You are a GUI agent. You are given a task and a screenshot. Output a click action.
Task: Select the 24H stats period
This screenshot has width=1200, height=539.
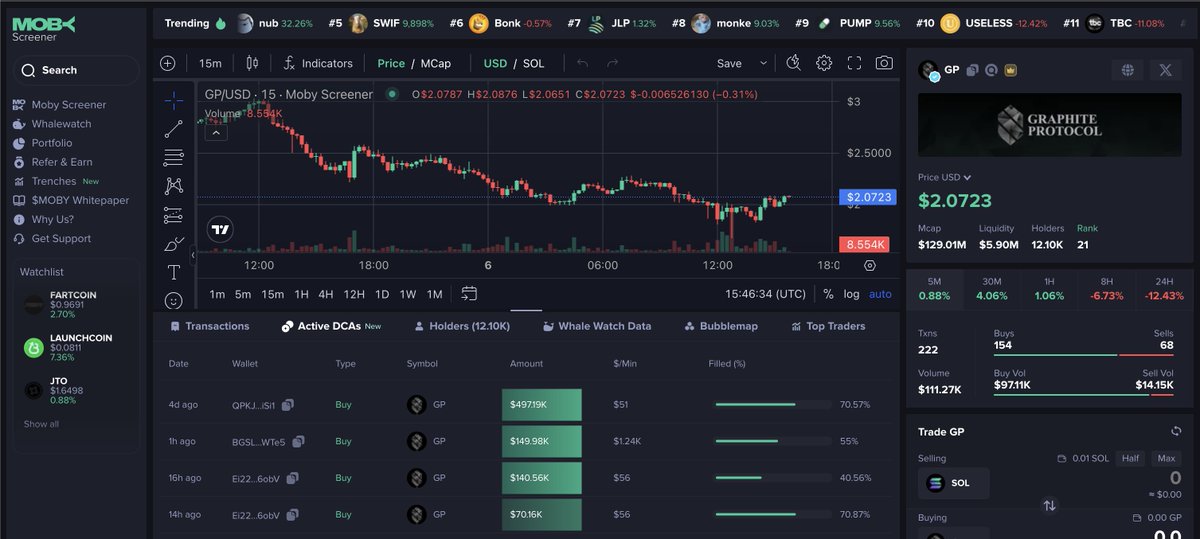(x=1164, y=289)
